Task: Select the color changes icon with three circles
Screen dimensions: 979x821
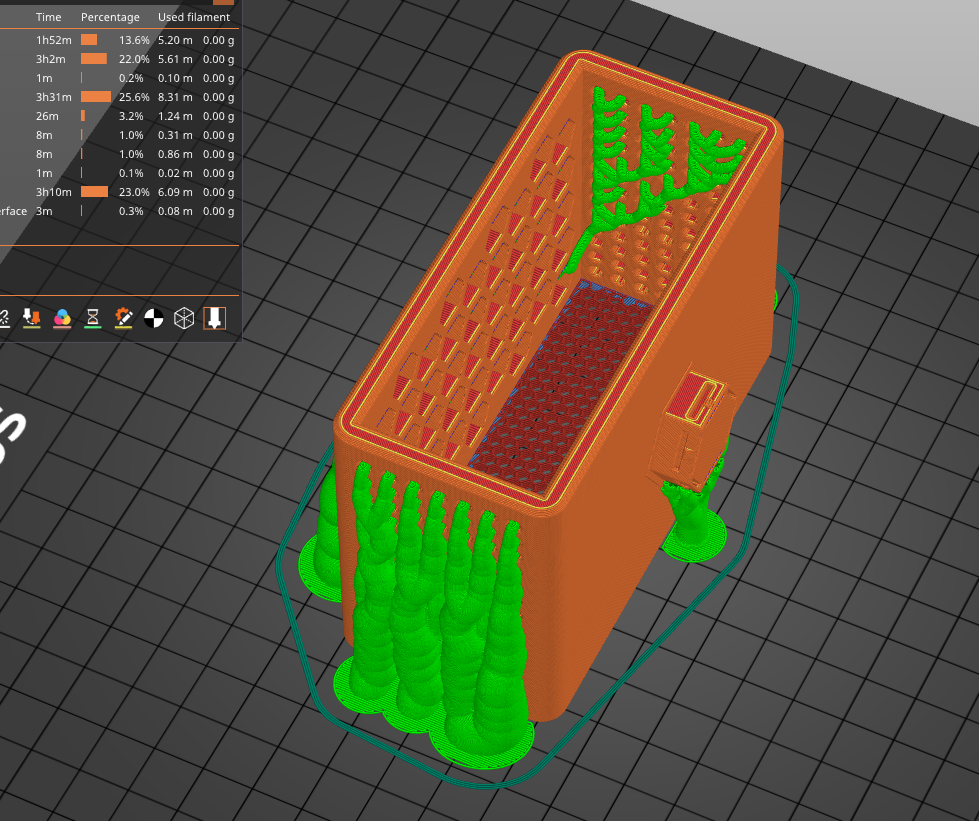Action: click(62, 318)
